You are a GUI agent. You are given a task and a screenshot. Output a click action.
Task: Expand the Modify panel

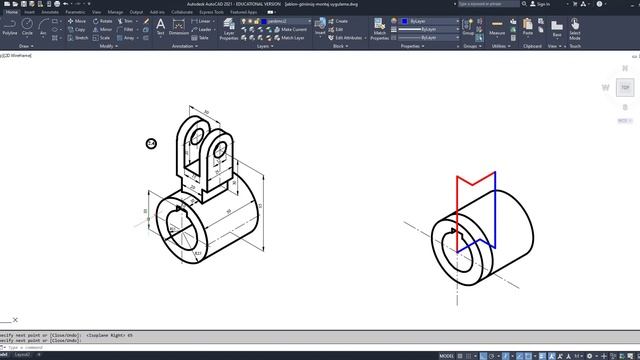109,46
